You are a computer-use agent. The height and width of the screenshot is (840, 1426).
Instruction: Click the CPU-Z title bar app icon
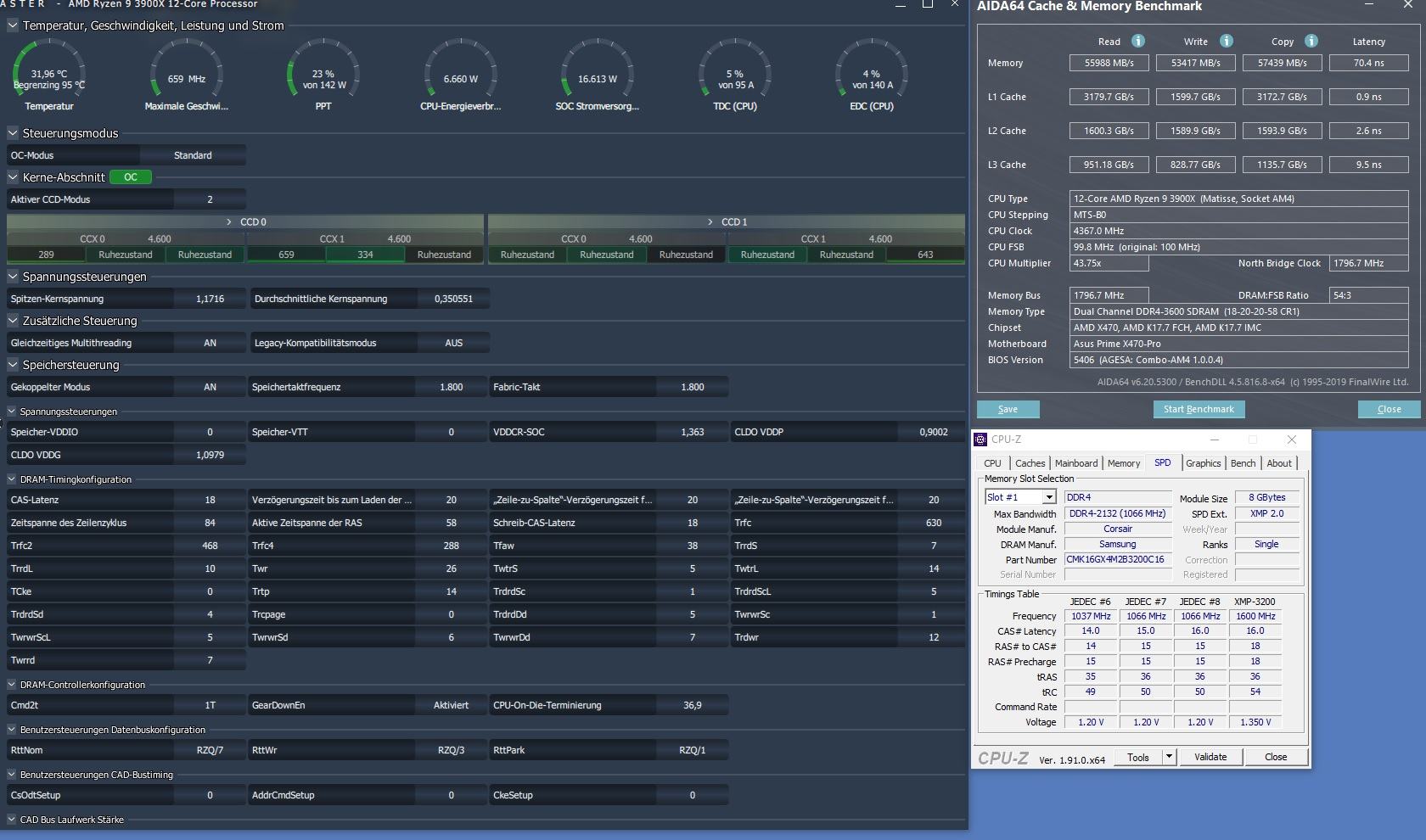coord(980,440)
